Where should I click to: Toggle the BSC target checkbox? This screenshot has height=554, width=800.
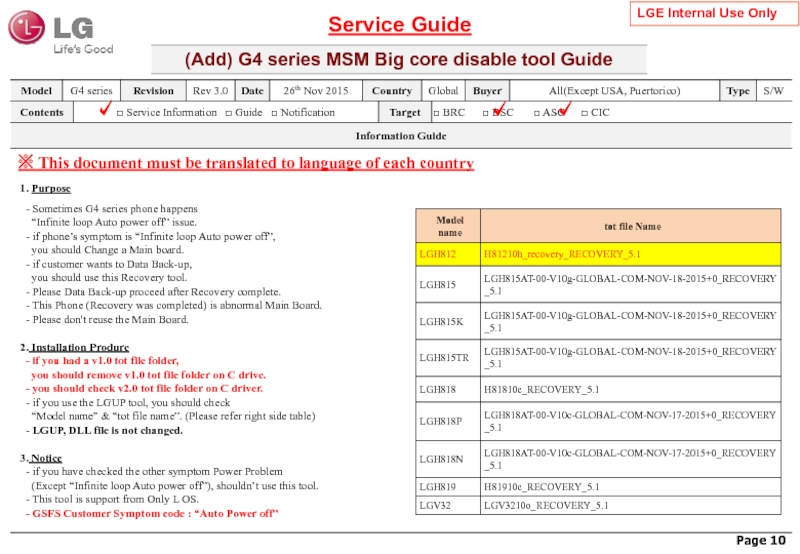486,113
